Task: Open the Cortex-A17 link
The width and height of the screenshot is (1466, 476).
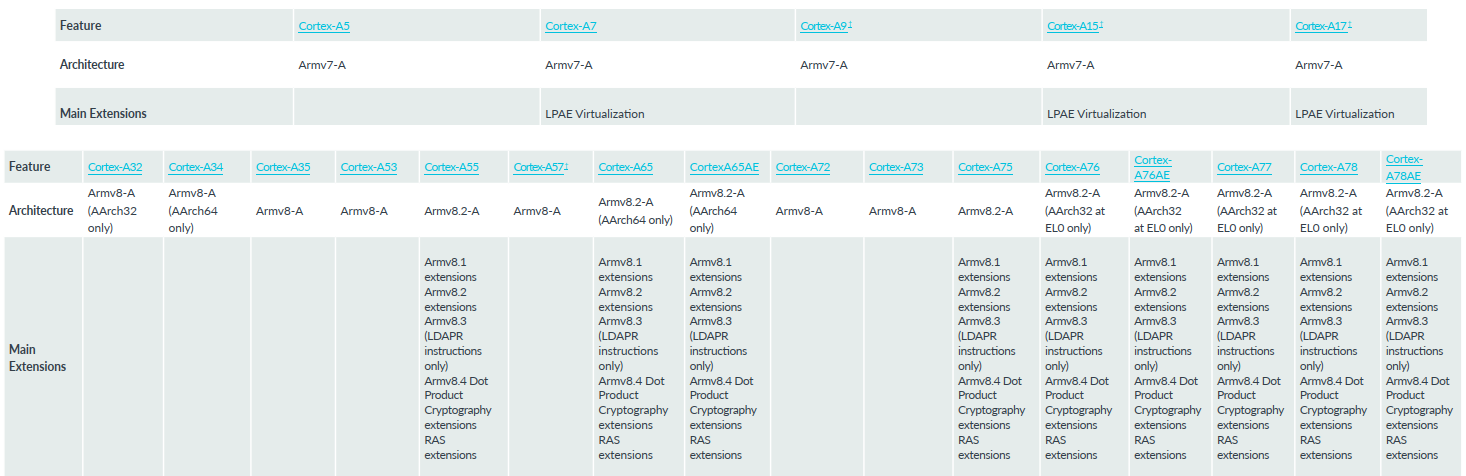Action: point(1321,26)
